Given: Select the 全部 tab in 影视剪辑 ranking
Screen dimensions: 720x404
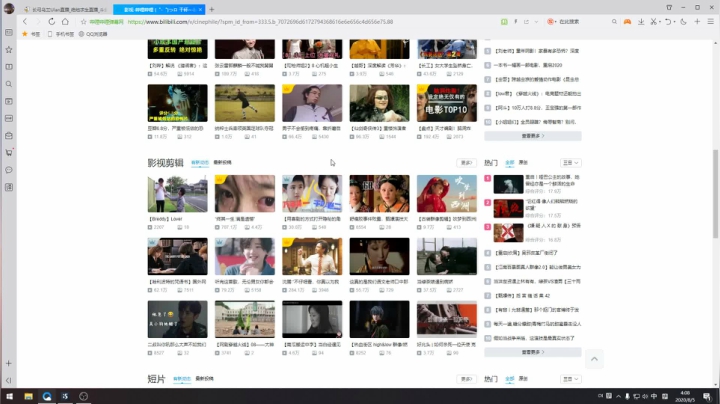Looking at the screenshot, I should coord(510,163).
